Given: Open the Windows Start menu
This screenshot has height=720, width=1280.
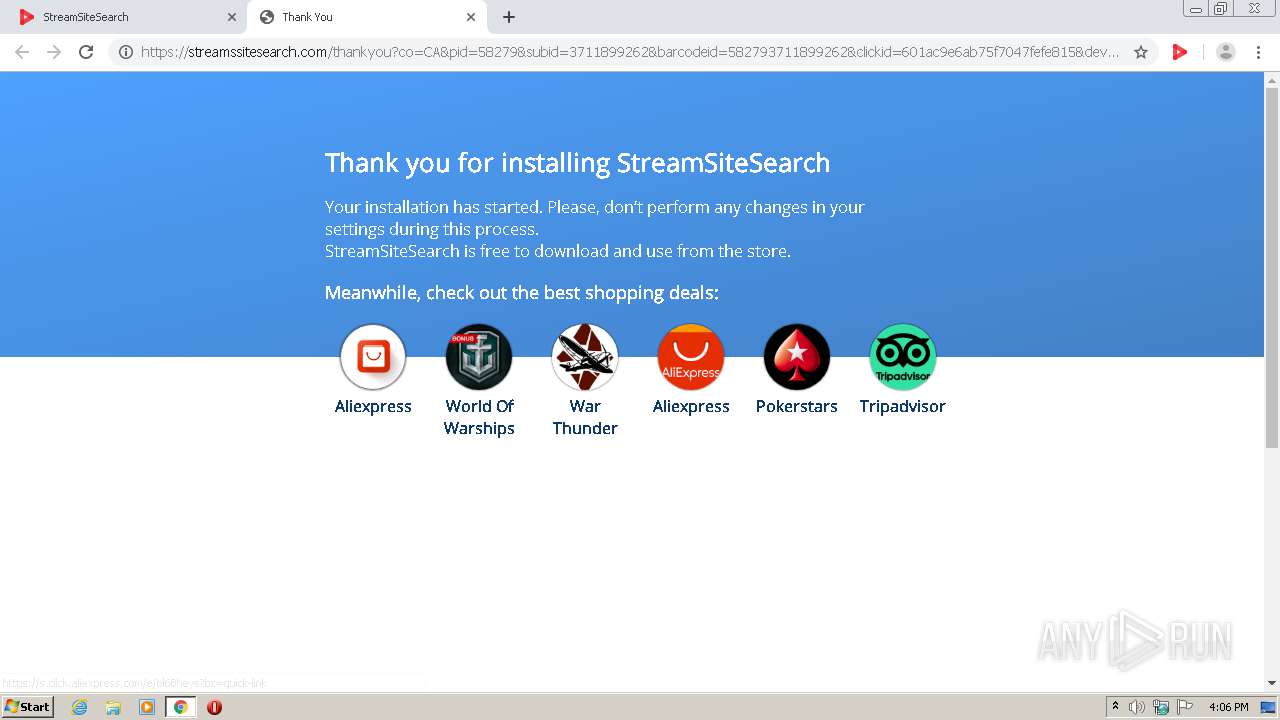Looking at the screenshot, I should click(x=28, y=707).
